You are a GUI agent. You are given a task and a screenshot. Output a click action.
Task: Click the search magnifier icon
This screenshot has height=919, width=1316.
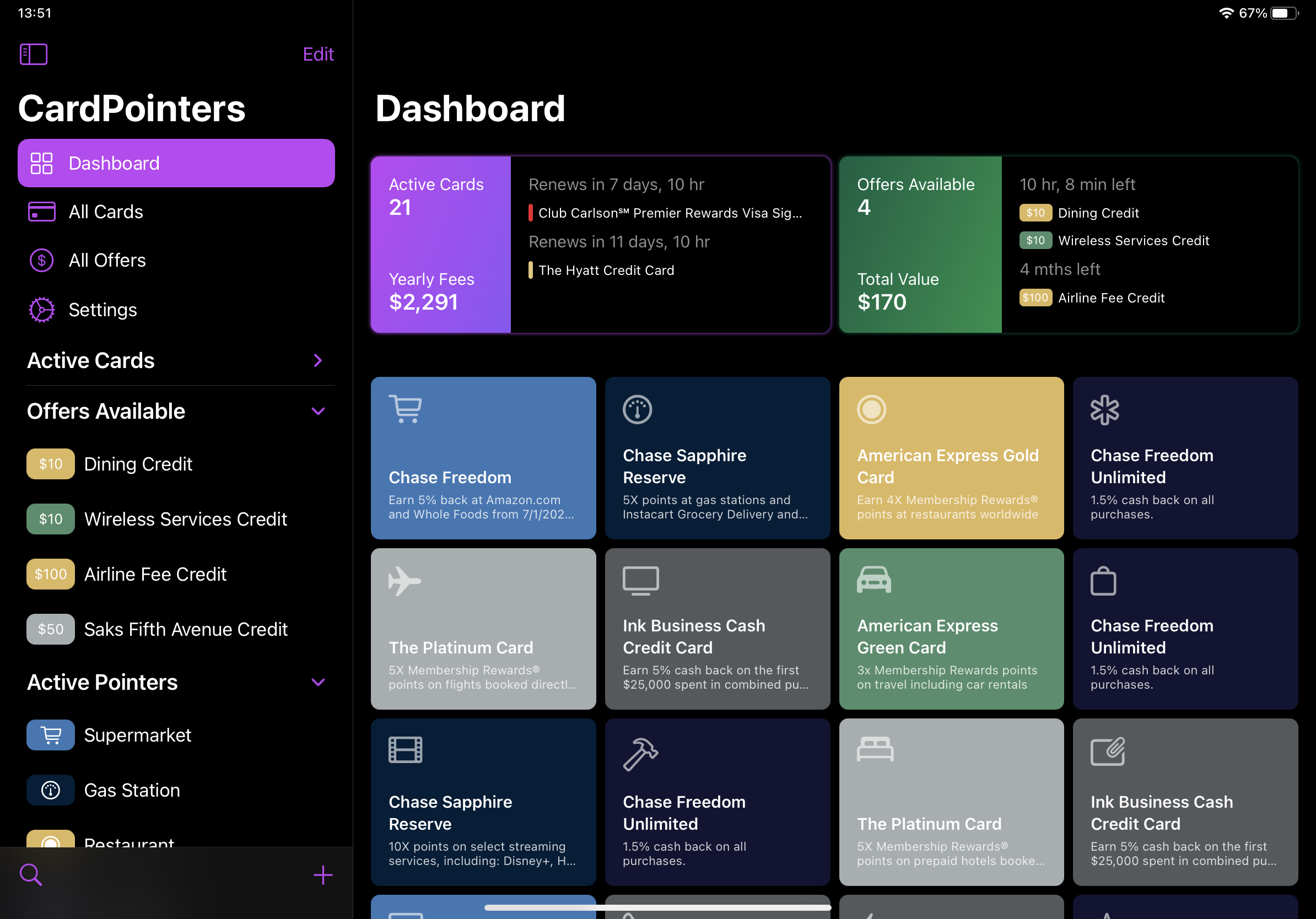coord(30,875)
